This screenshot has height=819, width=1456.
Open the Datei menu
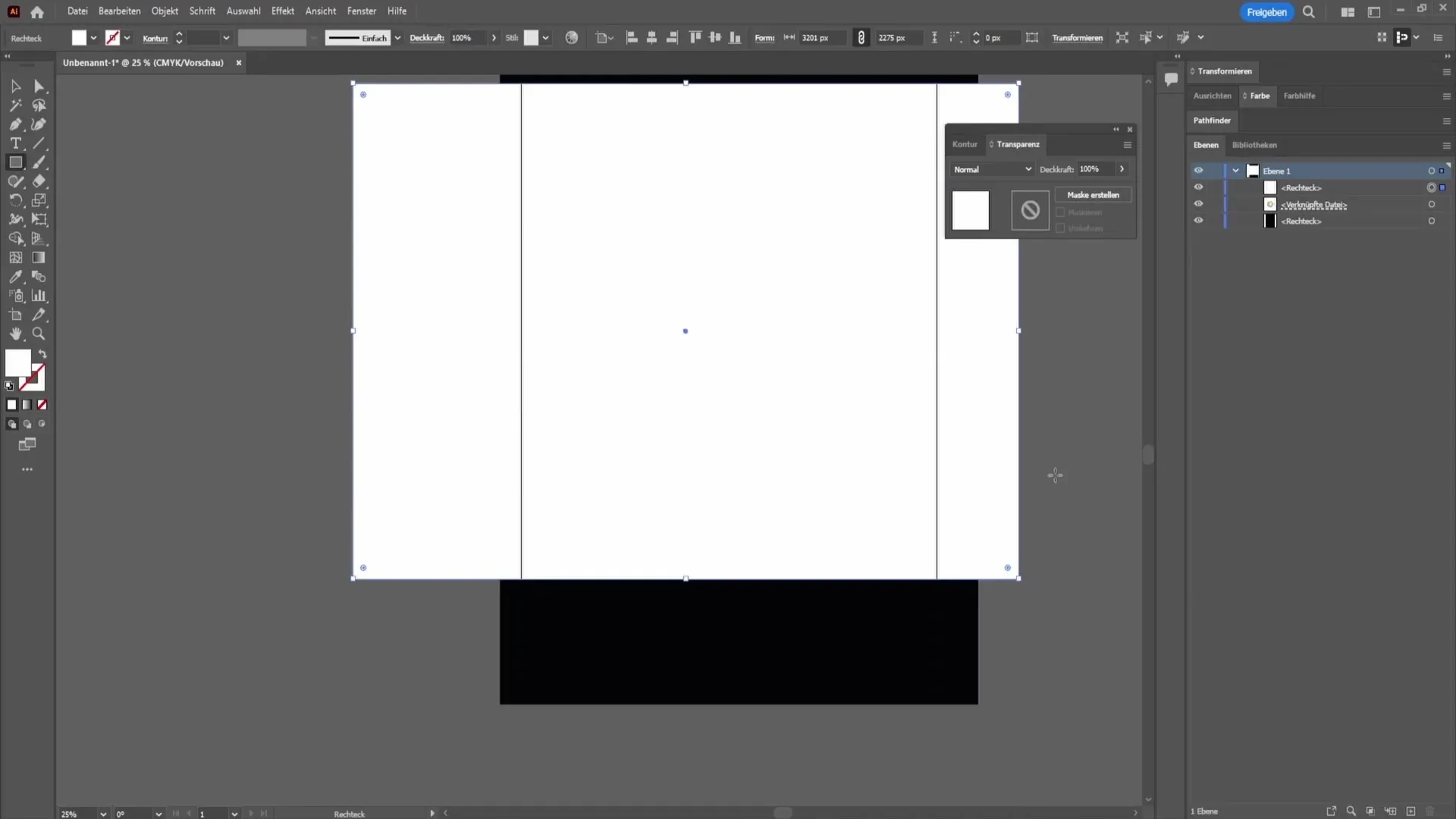tap(77, 11)
